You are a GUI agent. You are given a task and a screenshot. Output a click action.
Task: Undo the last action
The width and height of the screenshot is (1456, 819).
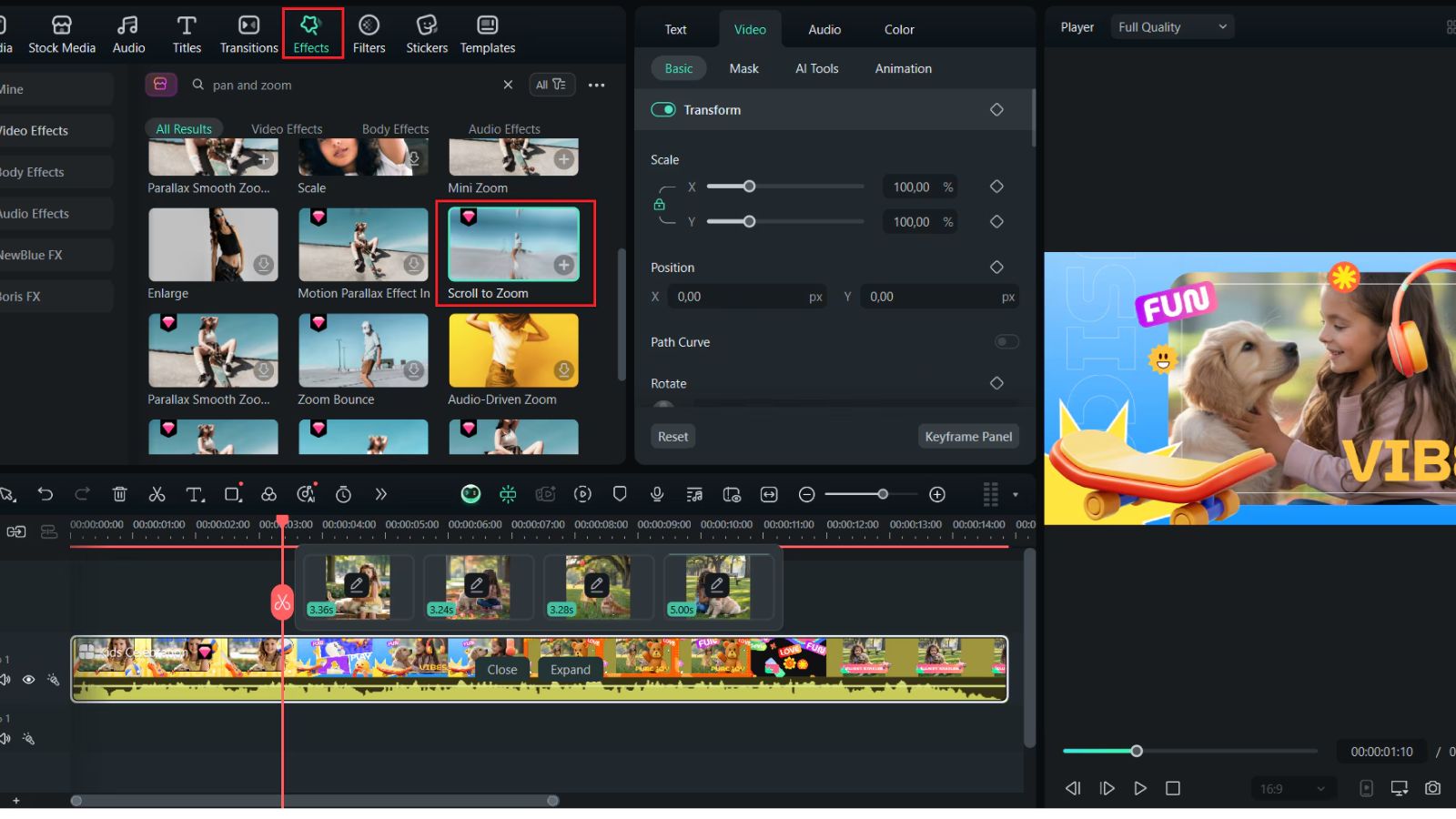45,494
